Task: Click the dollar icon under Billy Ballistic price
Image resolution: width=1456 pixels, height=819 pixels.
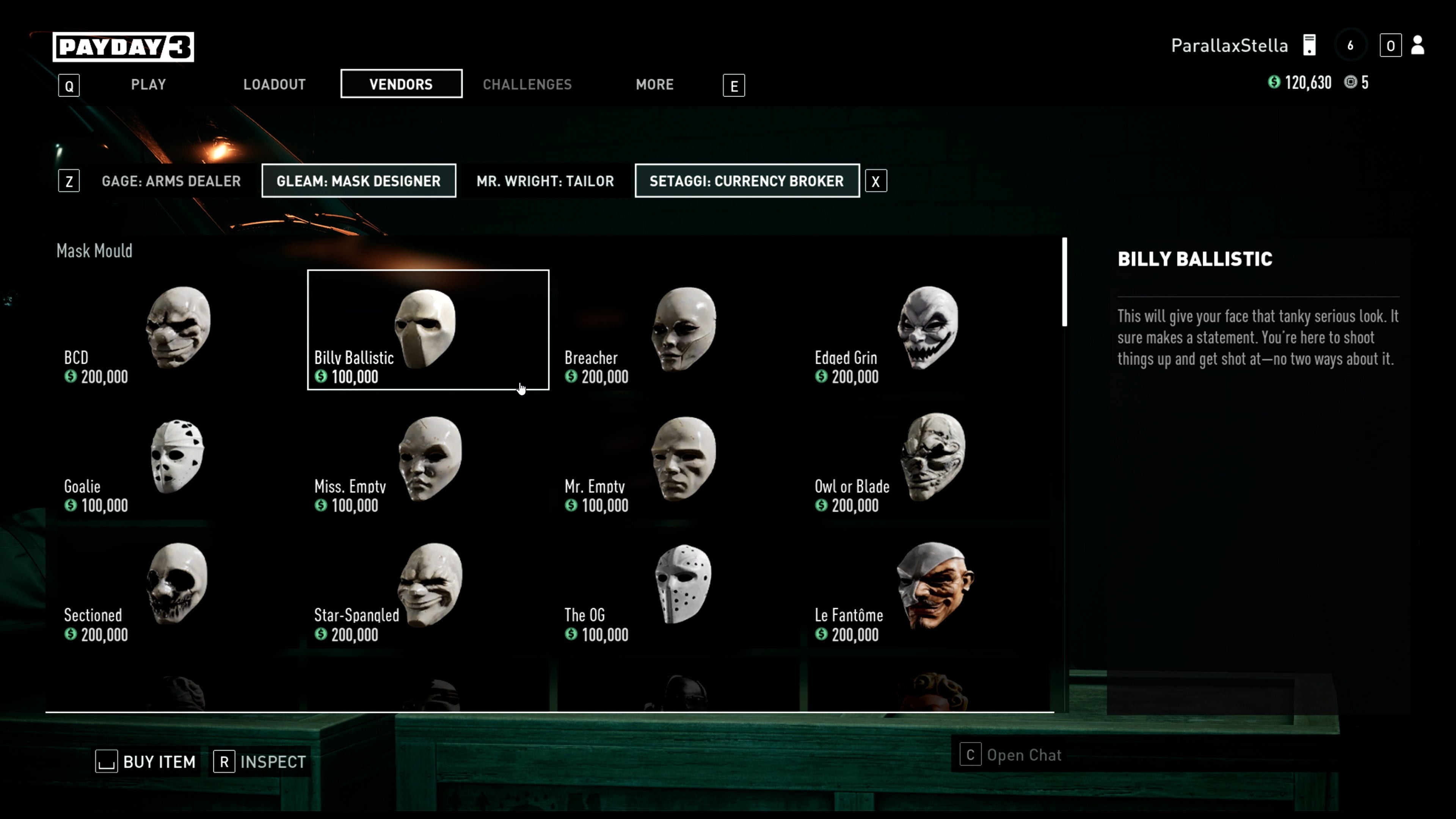Action: click(320, 377)
